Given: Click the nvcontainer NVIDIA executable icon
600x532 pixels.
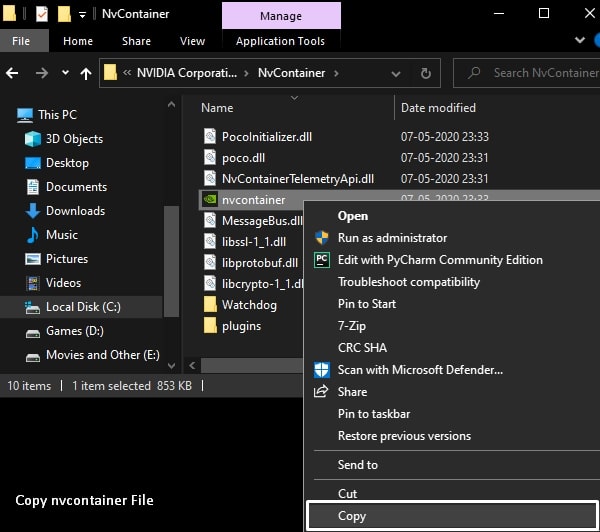Looking at the screenshot, I should tap(210, 199).
